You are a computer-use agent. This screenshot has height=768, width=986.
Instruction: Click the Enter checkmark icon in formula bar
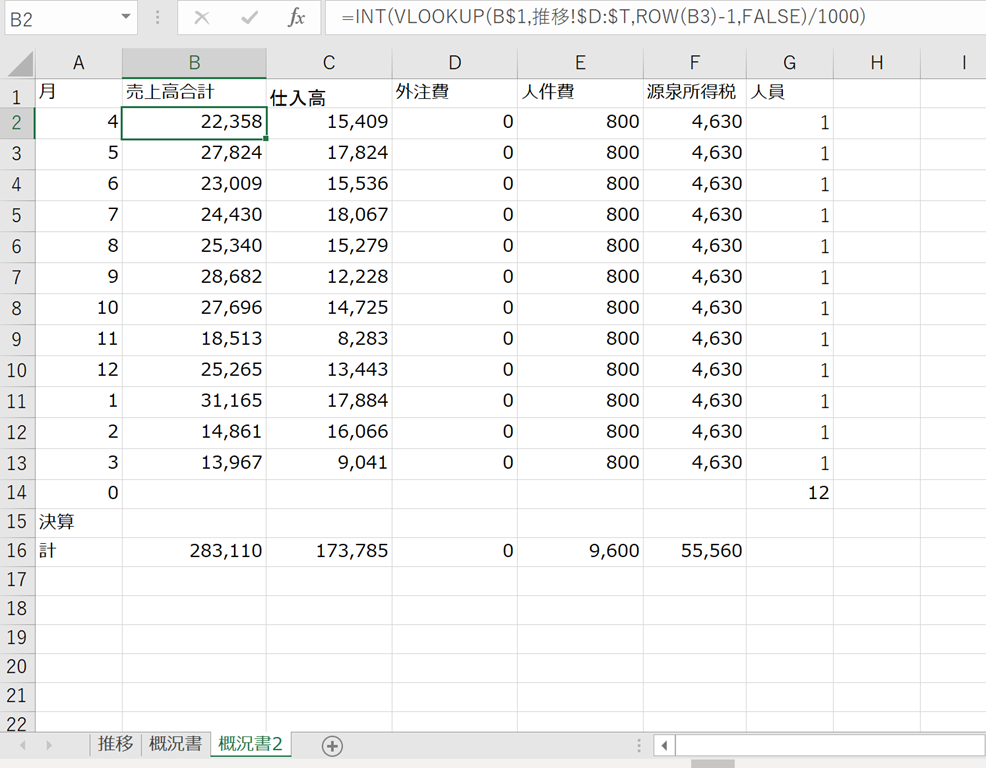tap(250, 18)
